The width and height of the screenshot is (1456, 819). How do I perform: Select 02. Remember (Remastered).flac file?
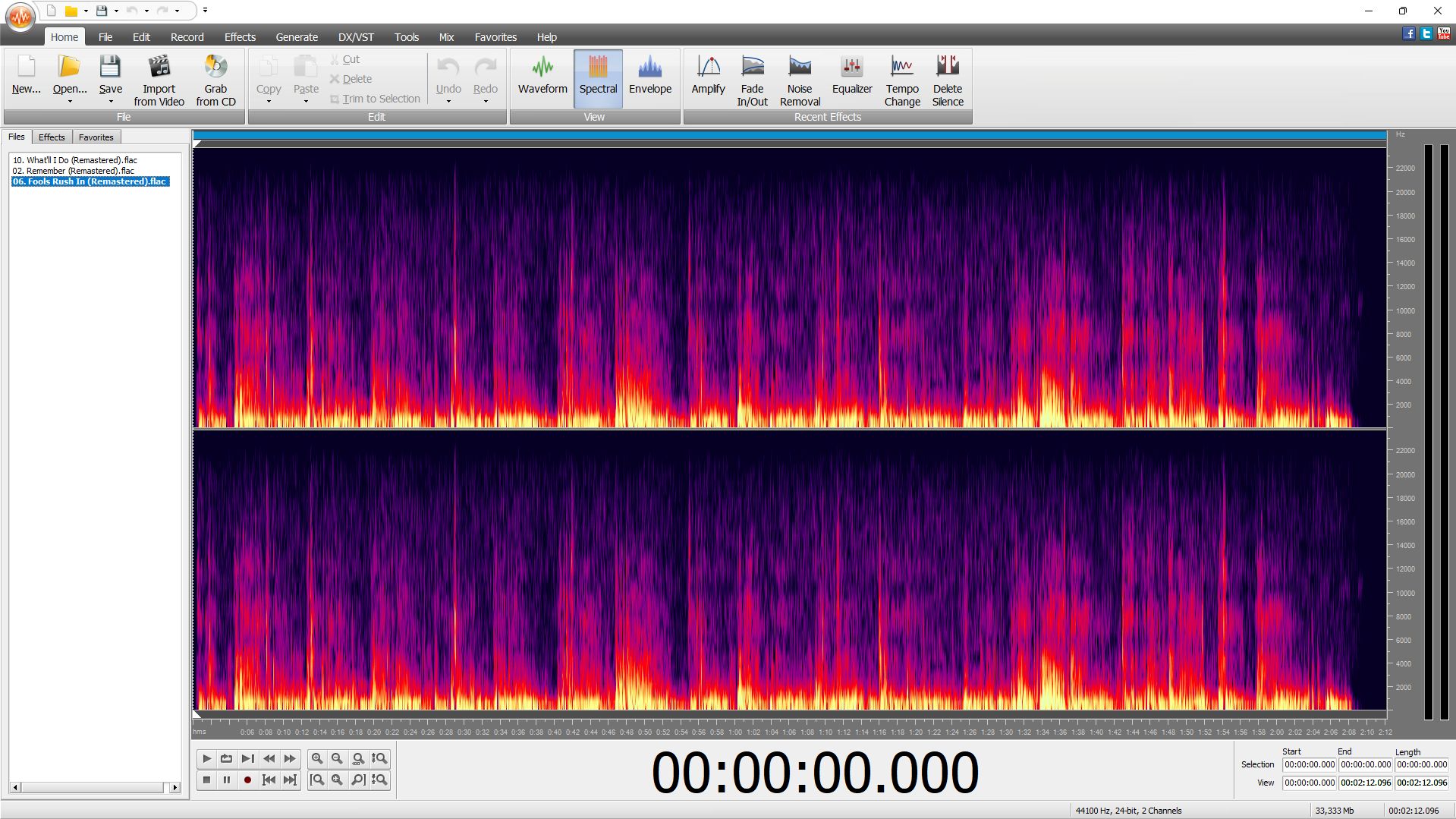coord(74,171)
